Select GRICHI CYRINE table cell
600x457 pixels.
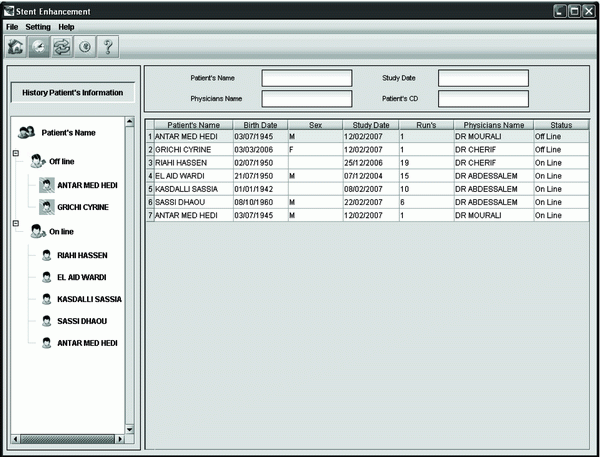pyautogui.click(x=194, y=150)
